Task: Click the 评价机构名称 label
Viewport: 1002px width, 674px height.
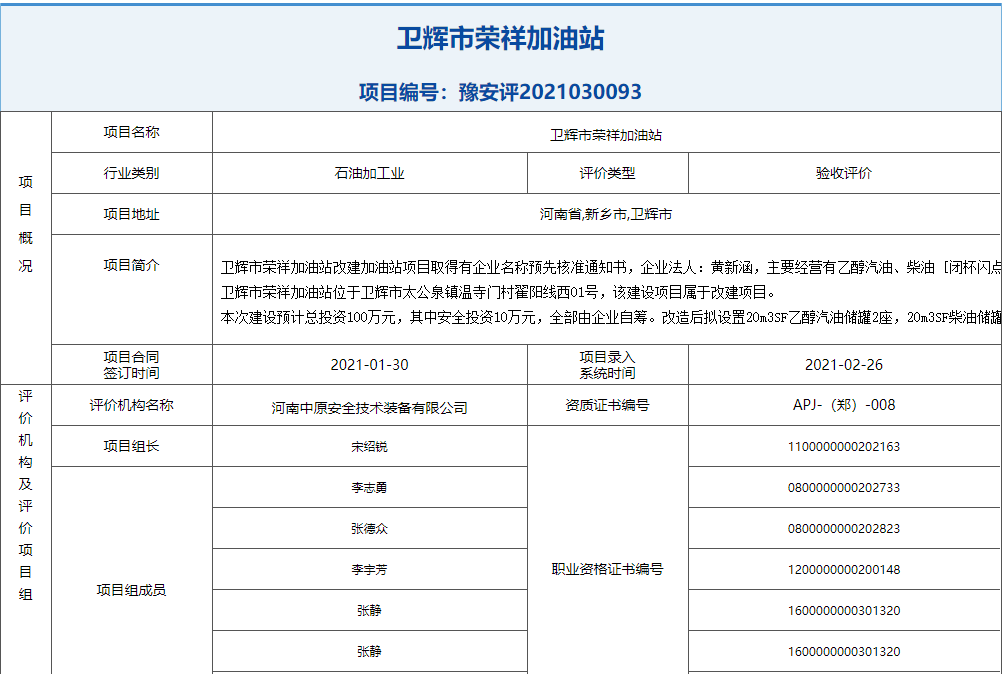Action: point(132,405)
